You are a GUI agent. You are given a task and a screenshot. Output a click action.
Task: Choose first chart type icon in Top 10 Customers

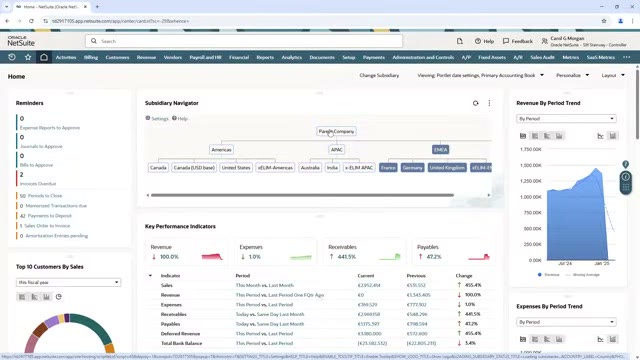coord(22,297)
